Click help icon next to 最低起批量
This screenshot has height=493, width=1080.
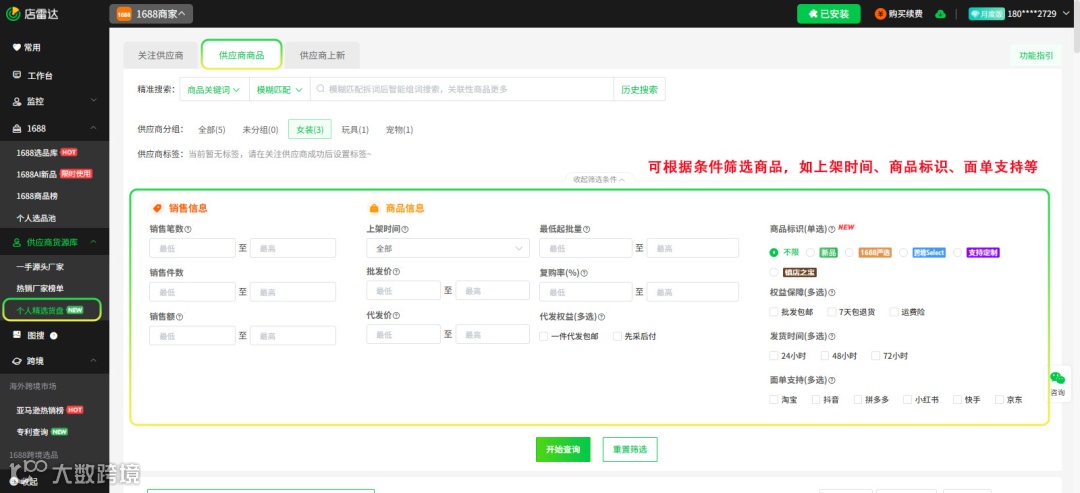point(586,229)
